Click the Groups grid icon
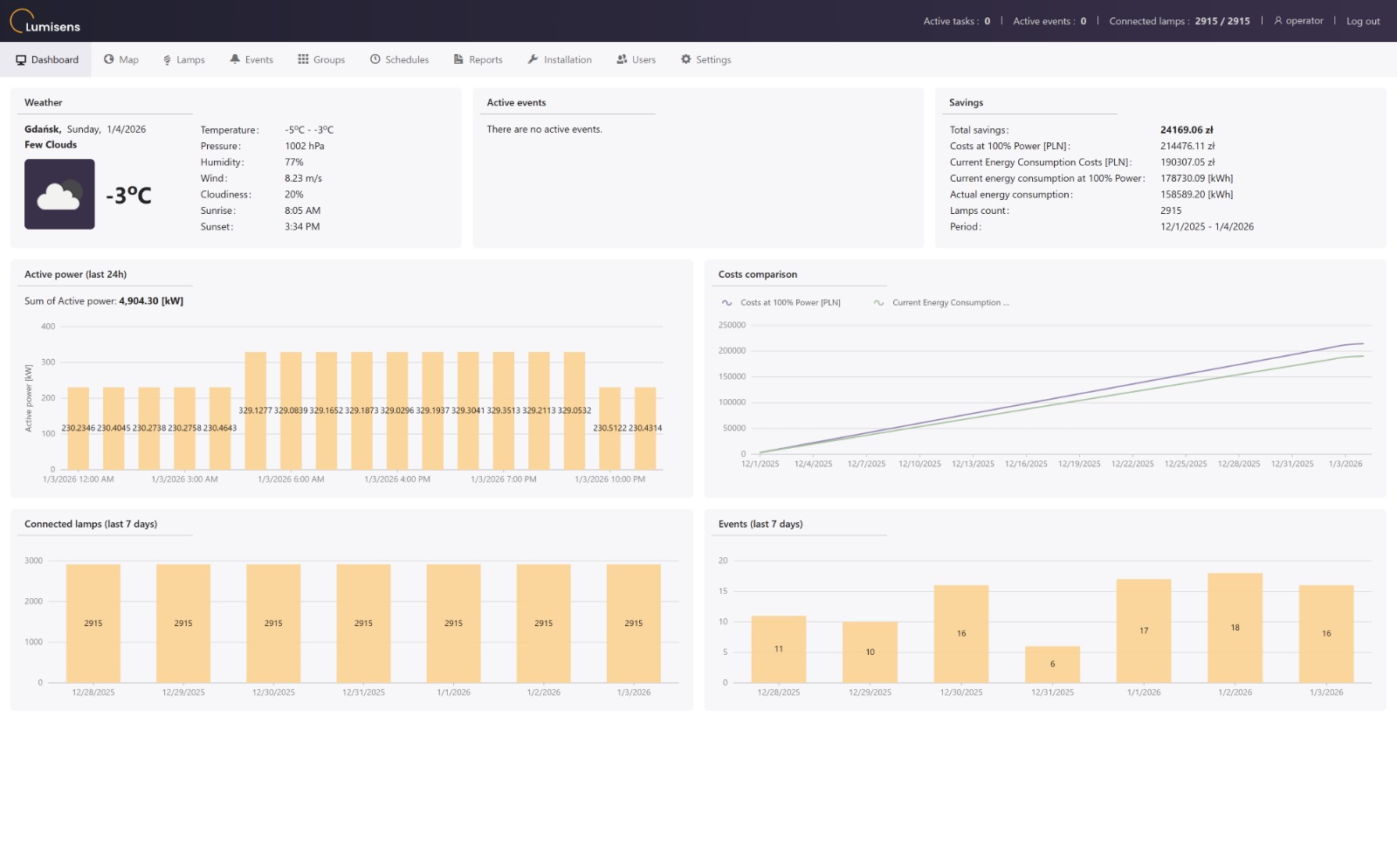 click(x=303, y=59)
